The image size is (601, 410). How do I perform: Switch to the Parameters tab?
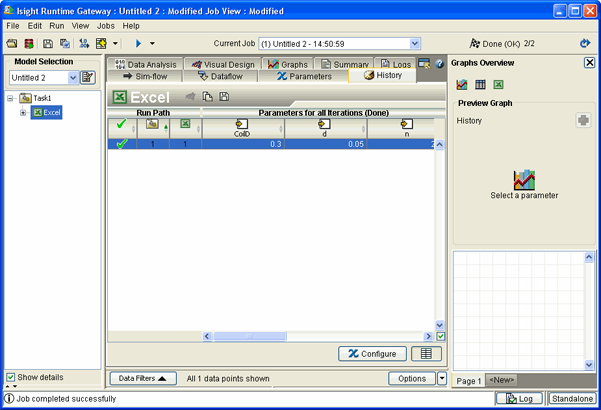(x=304, y=76)
